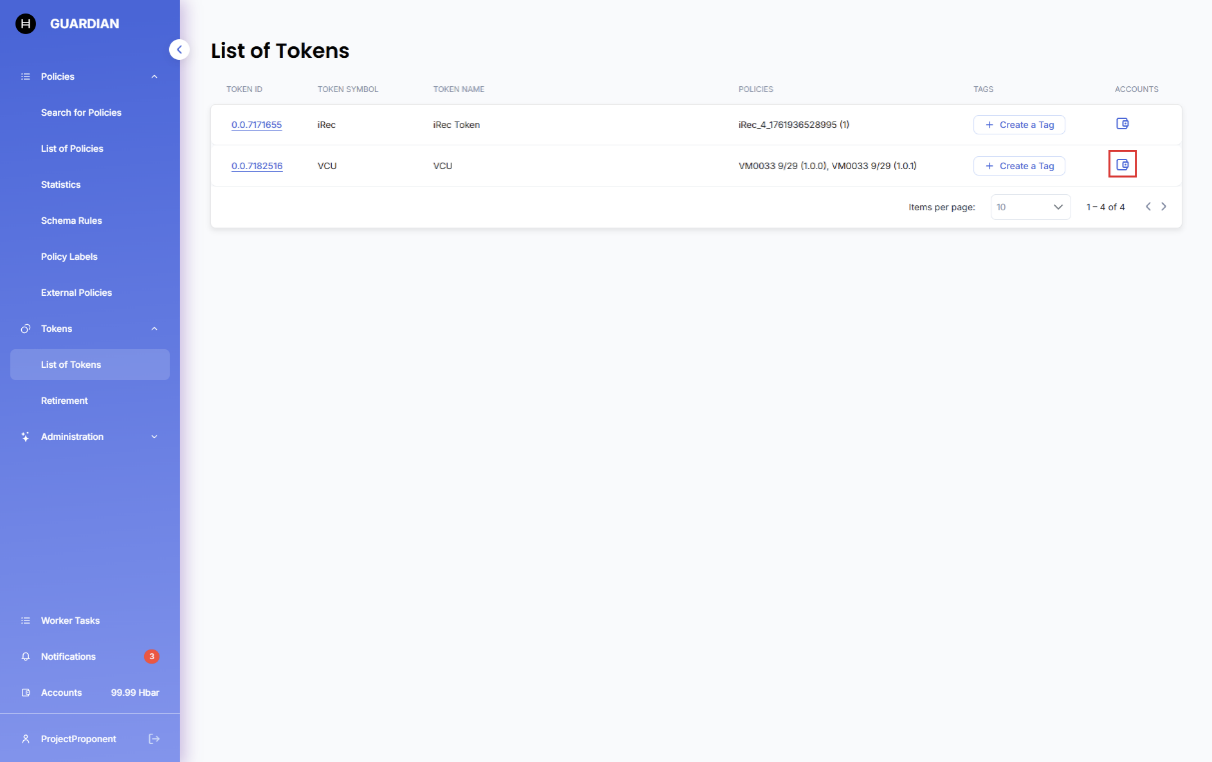Open accounts wallet icon for VCU token

tap(1122, 165)
